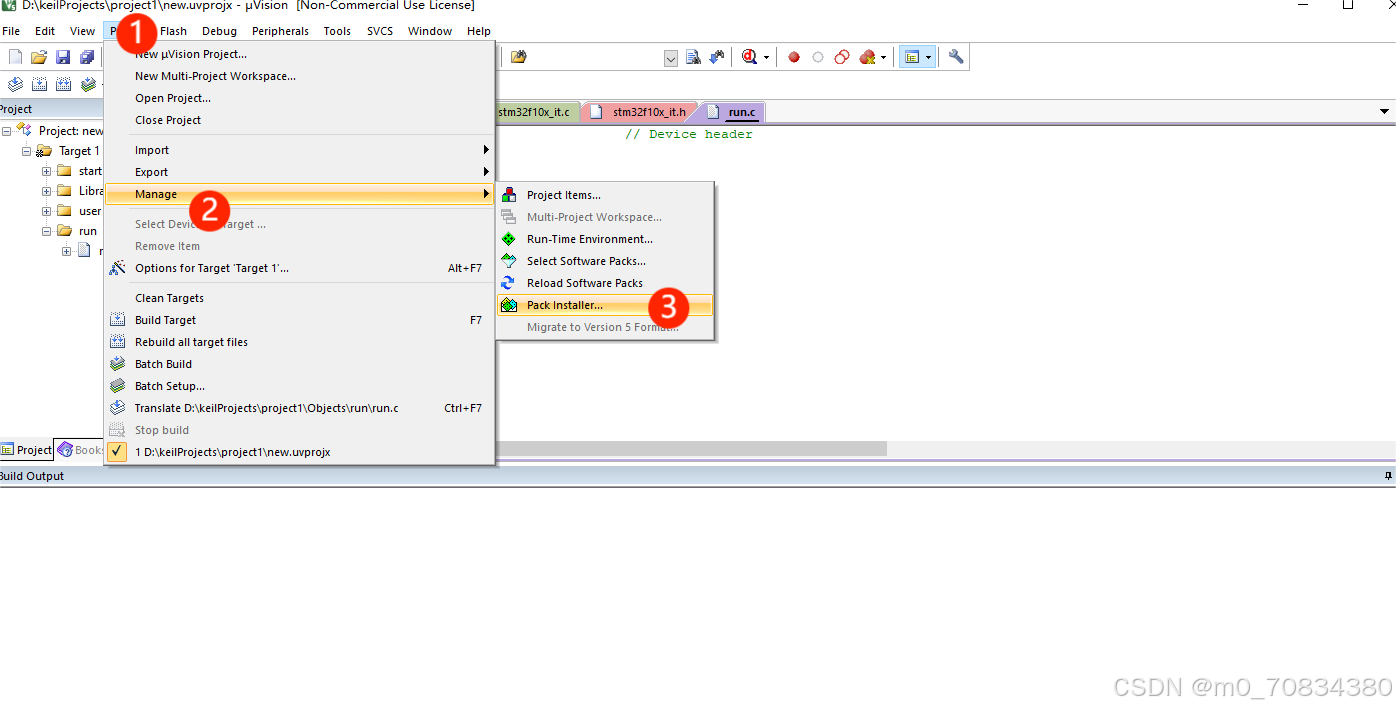
Task: Open the find text combo box dropdown
Action: coord(671,59)
